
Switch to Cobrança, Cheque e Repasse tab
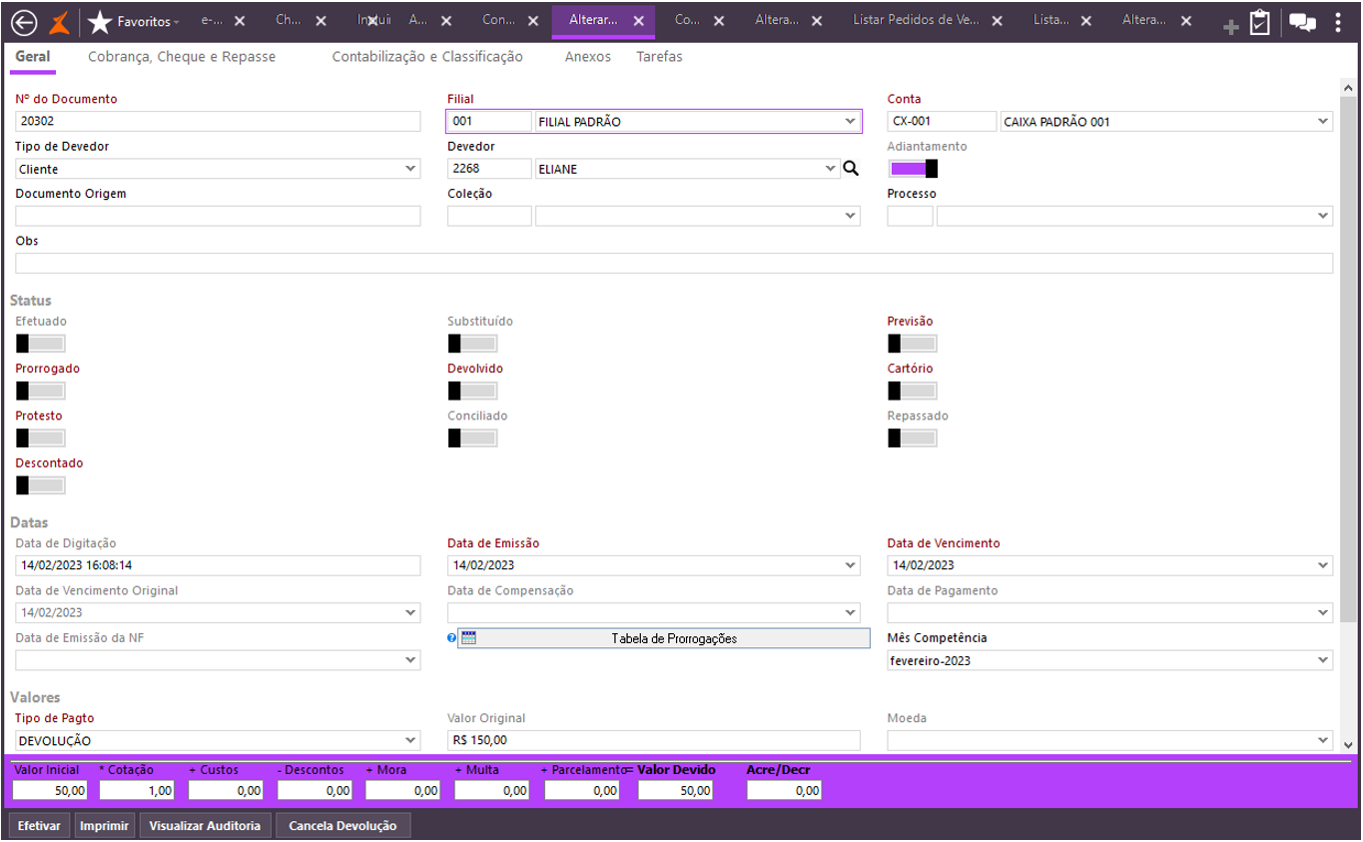[x=182, y=57]
